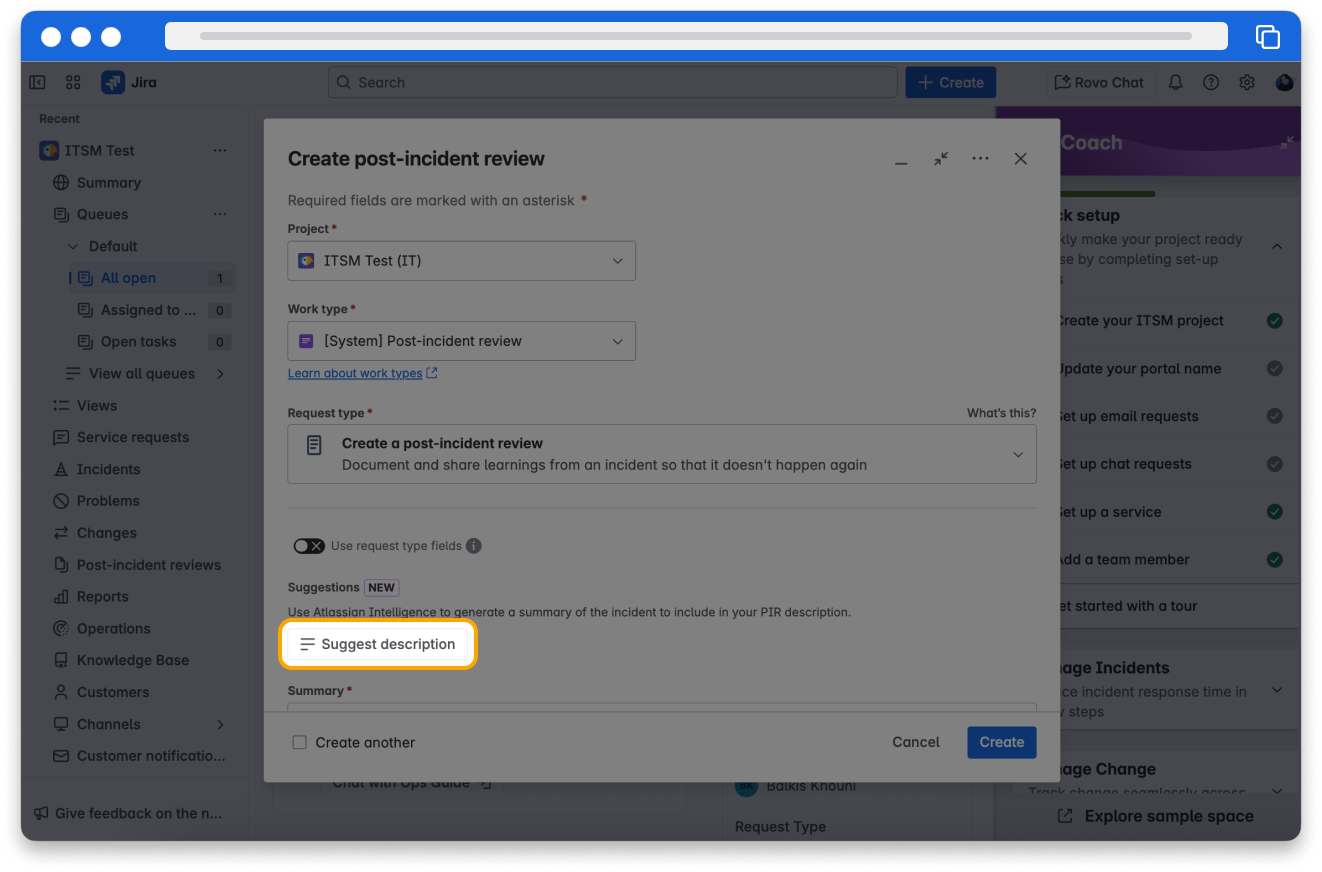Collapse the Quick setup section chevron
1322x872 pixels.
point(1277,245)
